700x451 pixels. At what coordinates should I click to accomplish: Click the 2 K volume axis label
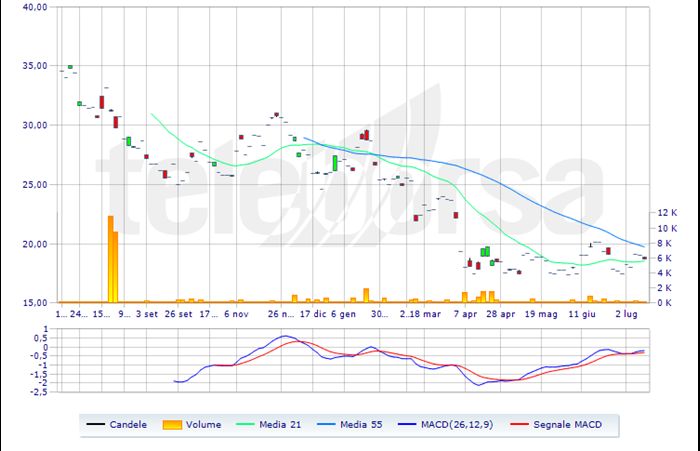point(664,288)
